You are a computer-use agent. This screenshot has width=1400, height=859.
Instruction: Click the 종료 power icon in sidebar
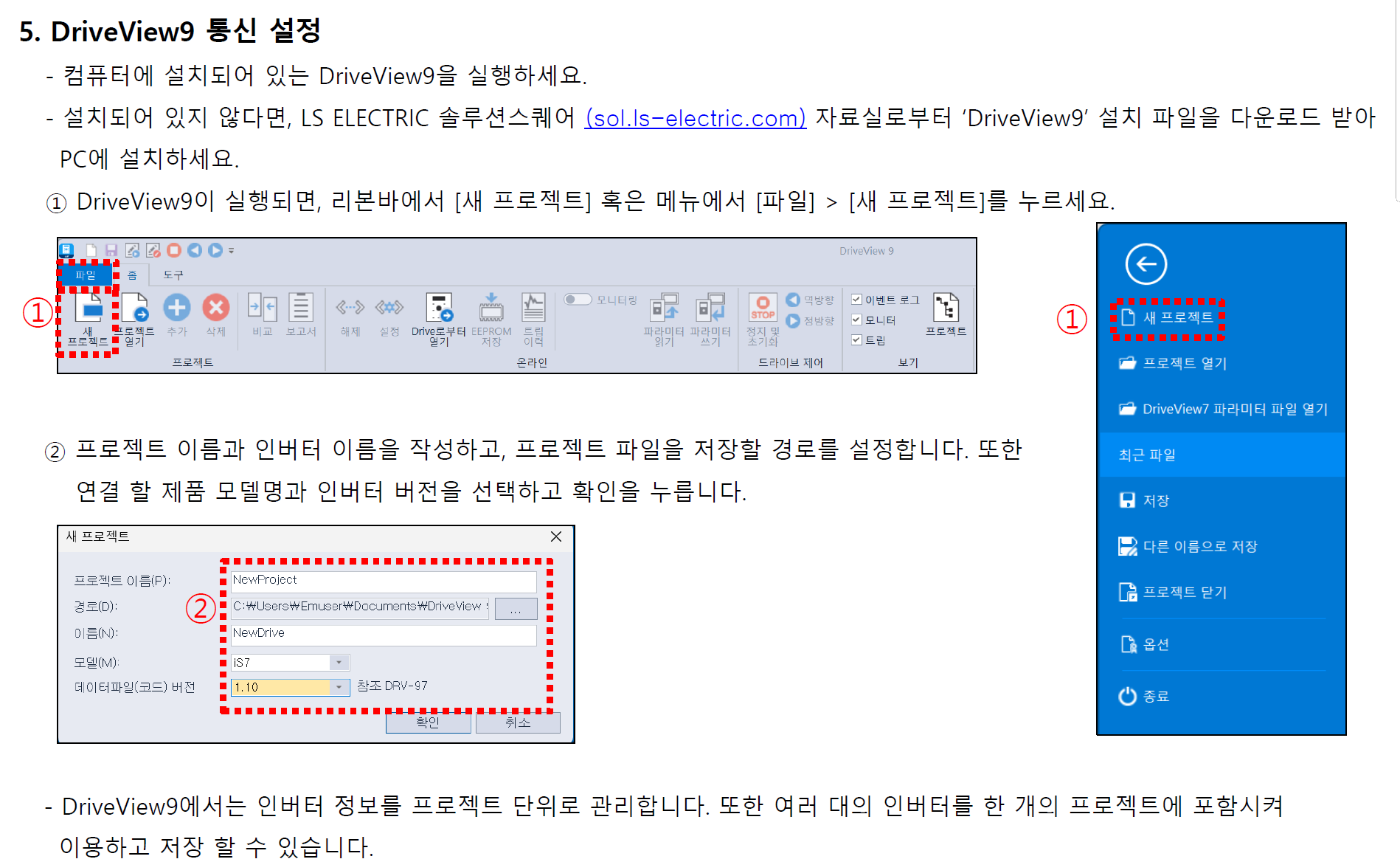click(1126, 696)
